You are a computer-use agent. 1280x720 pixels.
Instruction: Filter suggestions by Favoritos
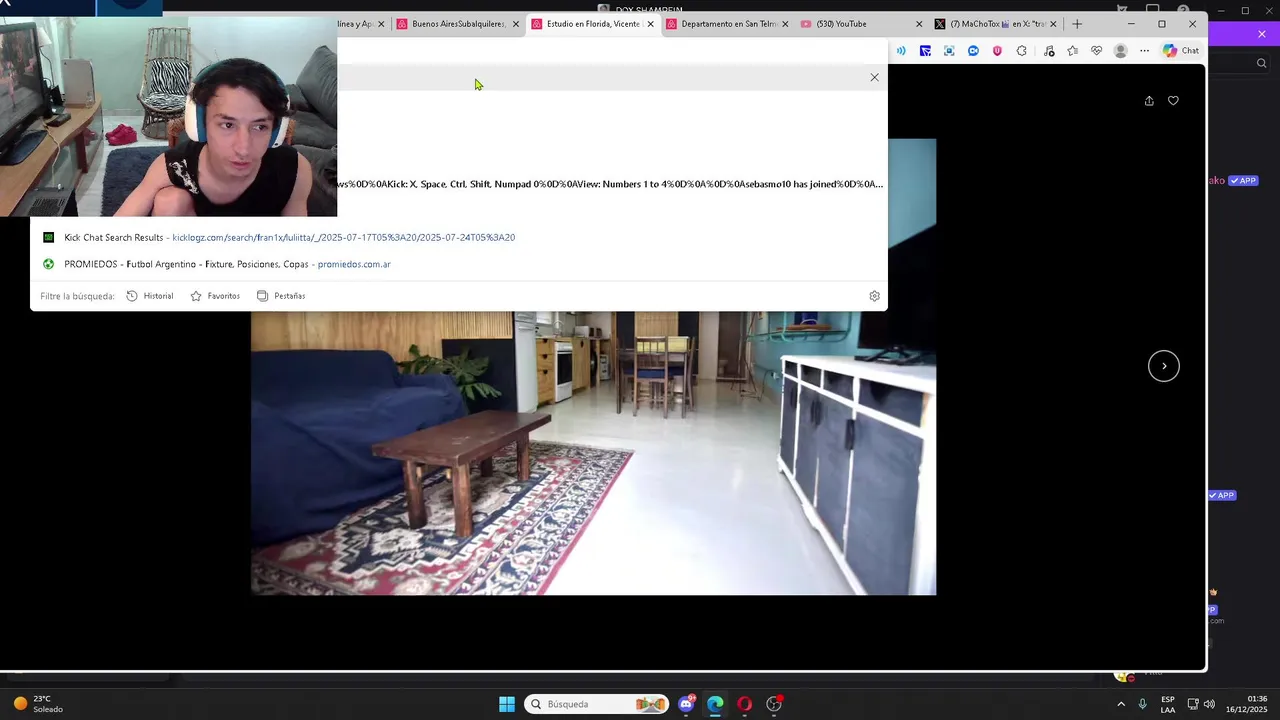click(215, 296)
